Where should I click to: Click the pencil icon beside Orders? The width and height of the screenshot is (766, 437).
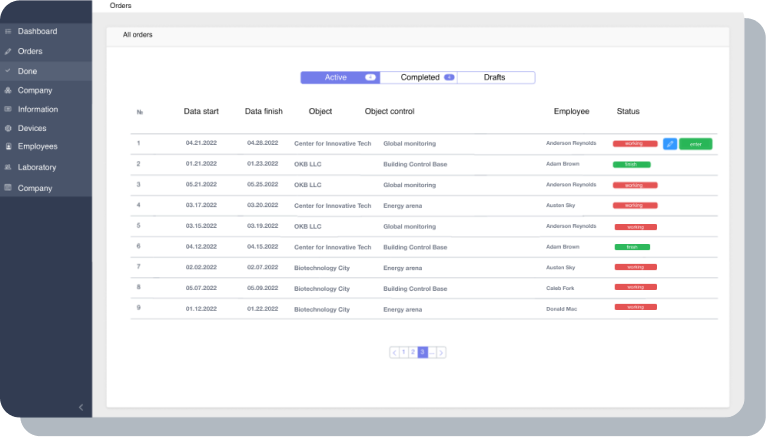(8, 51)
